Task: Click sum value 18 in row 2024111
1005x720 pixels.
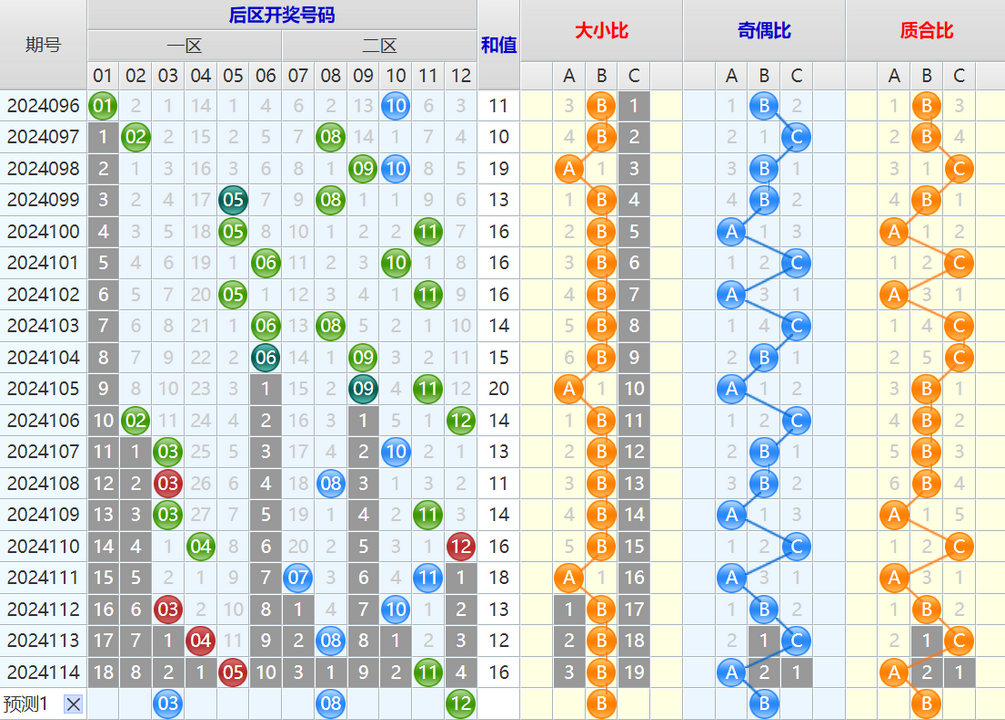Action: pyautogui.click(x=499, y=578)
